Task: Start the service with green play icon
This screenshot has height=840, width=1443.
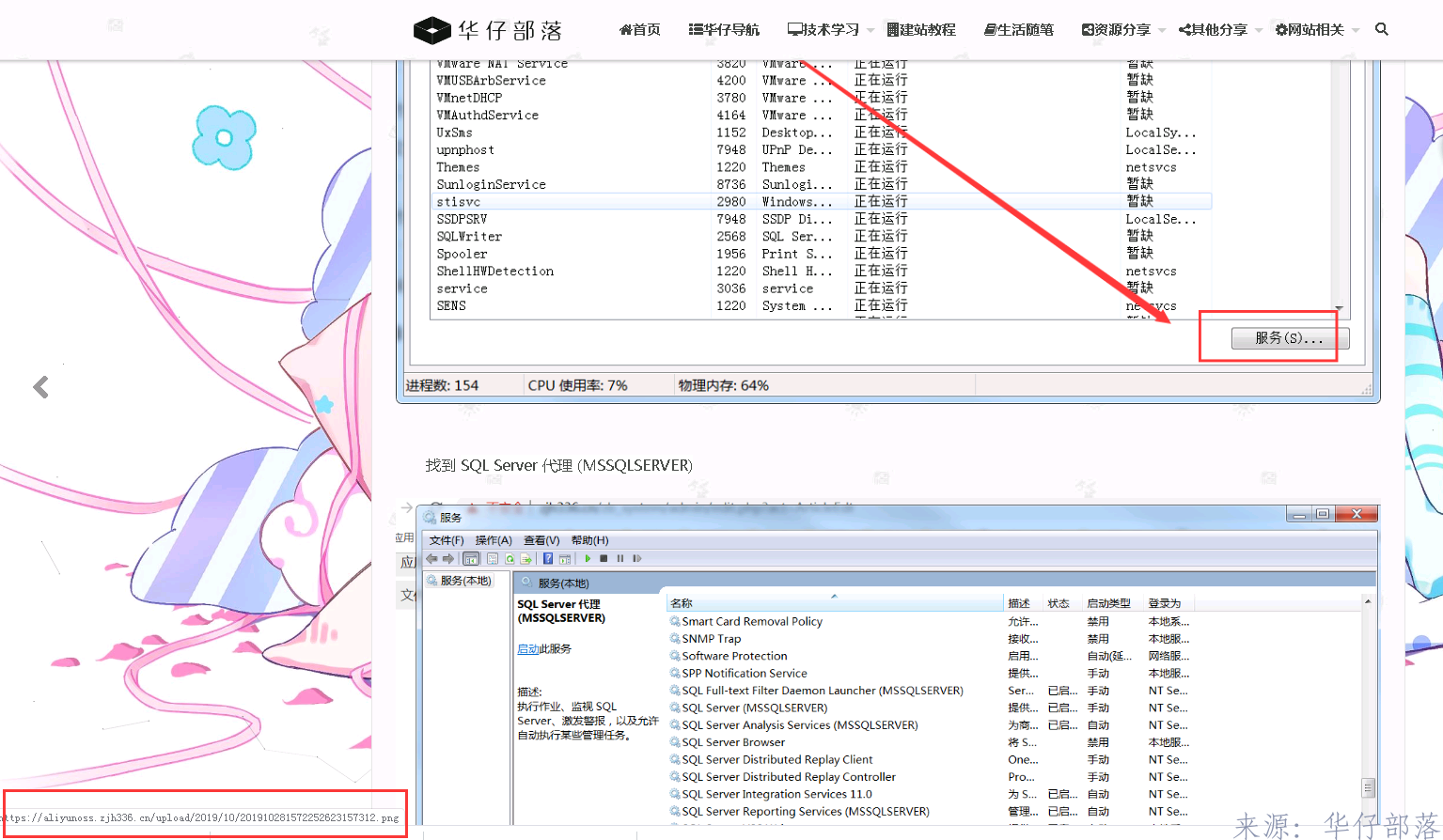Action: click(x=588, y=558)
